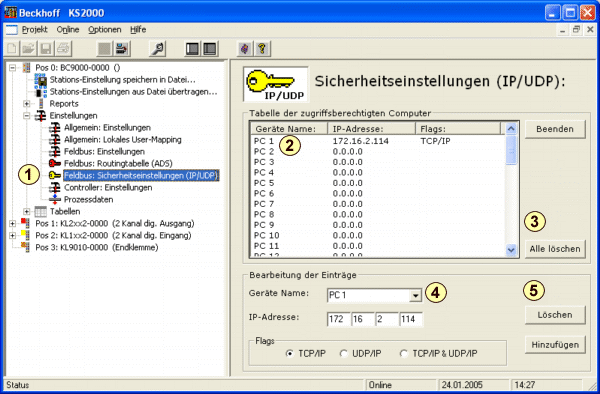Click the last IP octet field 114
600x394 pixels.
[x=411, y=319]
